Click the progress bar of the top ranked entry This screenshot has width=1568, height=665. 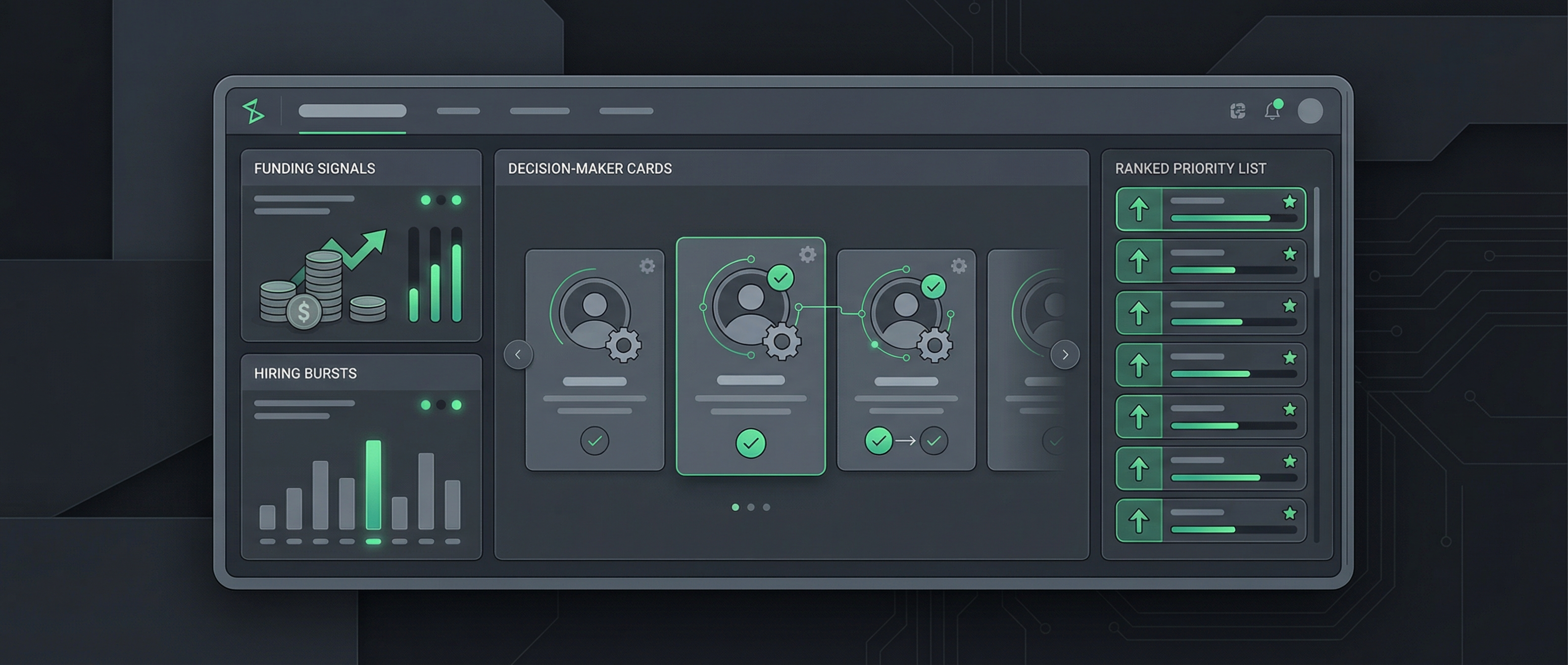click(1224, 217)
